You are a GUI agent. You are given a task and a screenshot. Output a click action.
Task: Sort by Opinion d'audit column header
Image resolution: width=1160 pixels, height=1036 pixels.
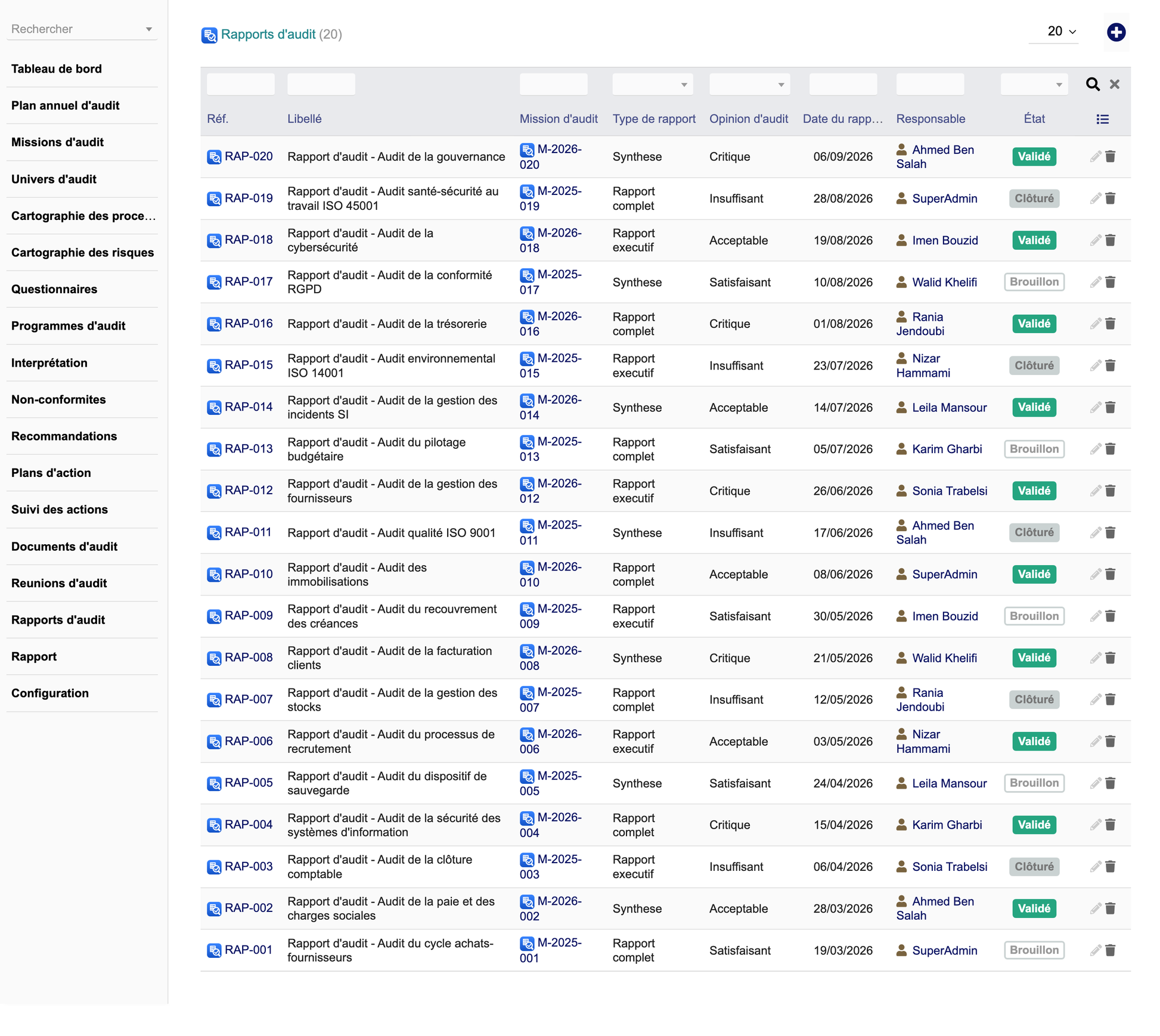coord(749,119)
